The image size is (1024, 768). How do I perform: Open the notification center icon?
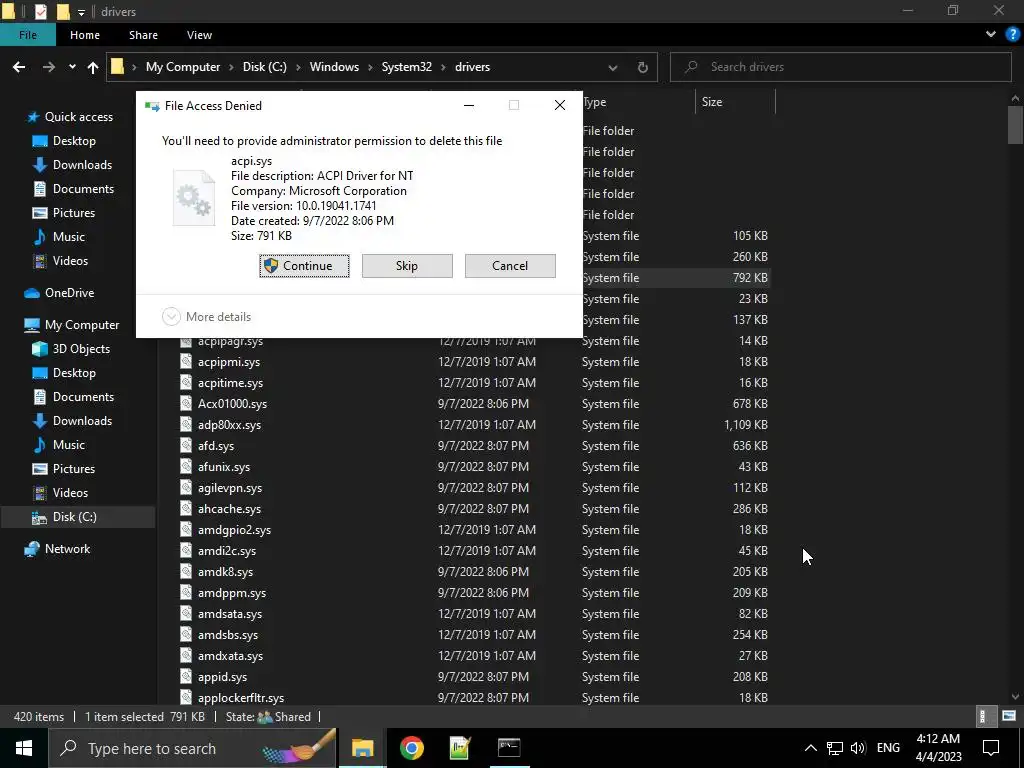pos(991,748)
